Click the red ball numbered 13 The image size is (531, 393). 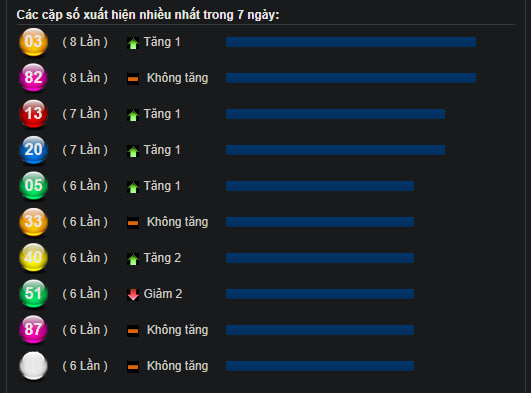coord(33,114)
